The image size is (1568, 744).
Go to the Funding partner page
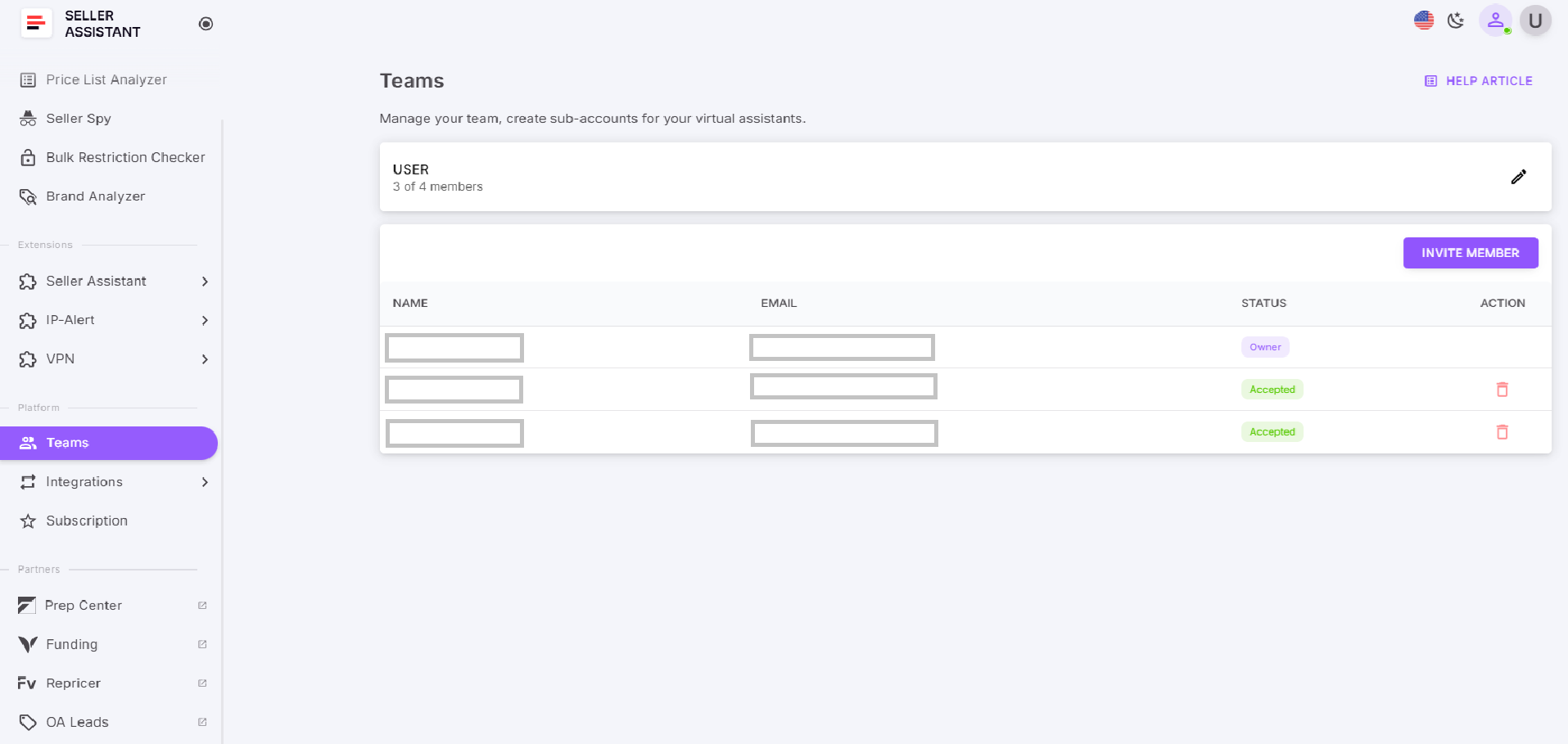[70, 644]
